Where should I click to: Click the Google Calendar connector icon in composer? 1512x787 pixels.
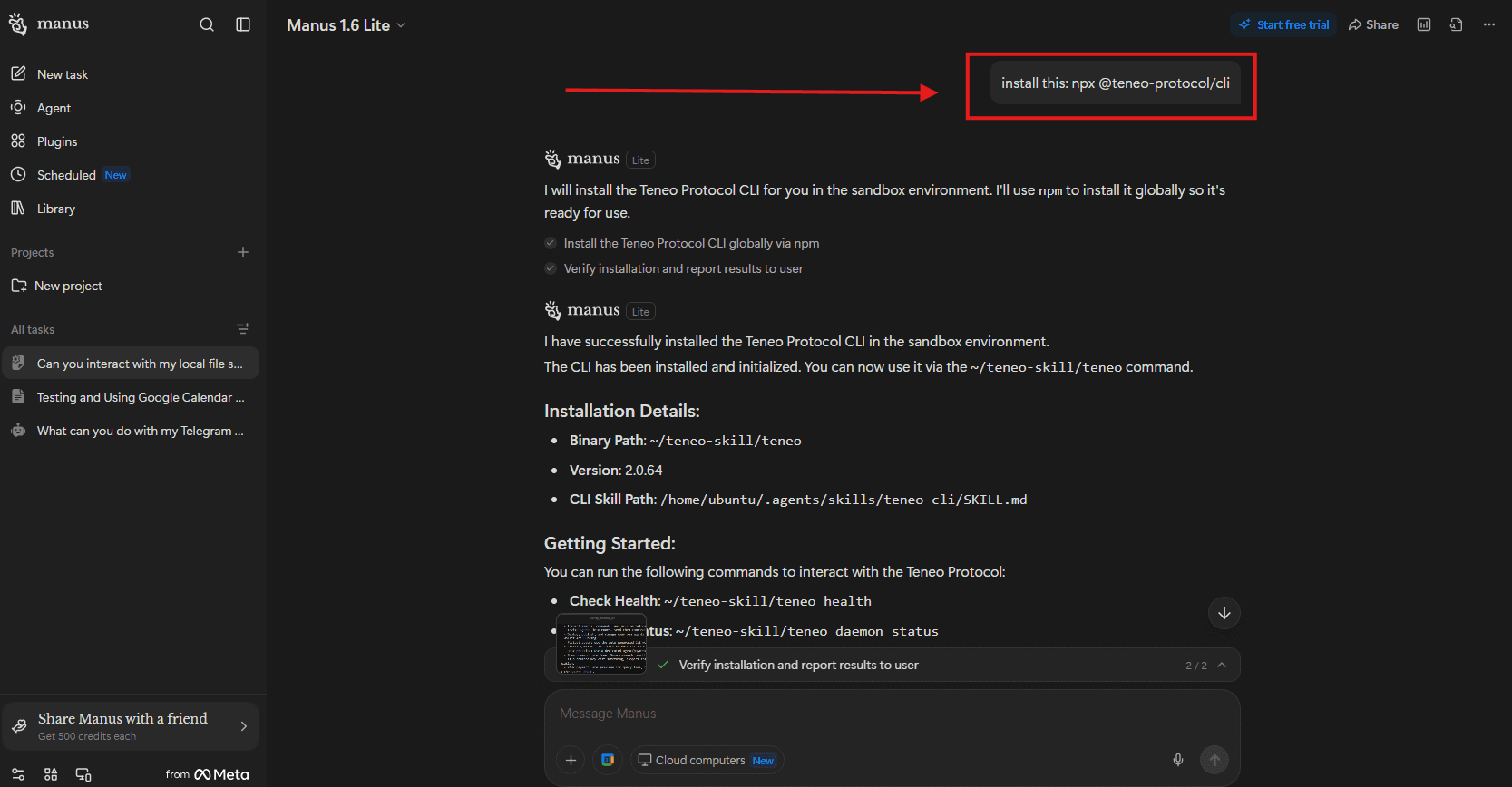pyautogui.click(x=608, y=760)
